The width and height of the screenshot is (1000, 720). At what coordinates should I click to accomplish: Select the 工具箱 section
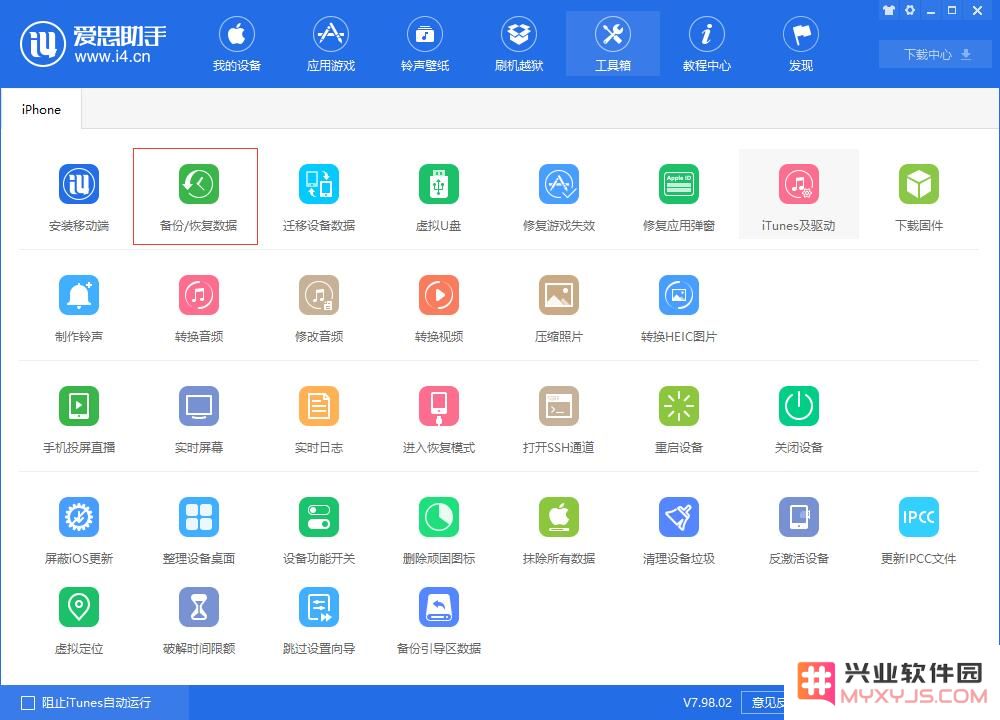(x=613, y=43)
